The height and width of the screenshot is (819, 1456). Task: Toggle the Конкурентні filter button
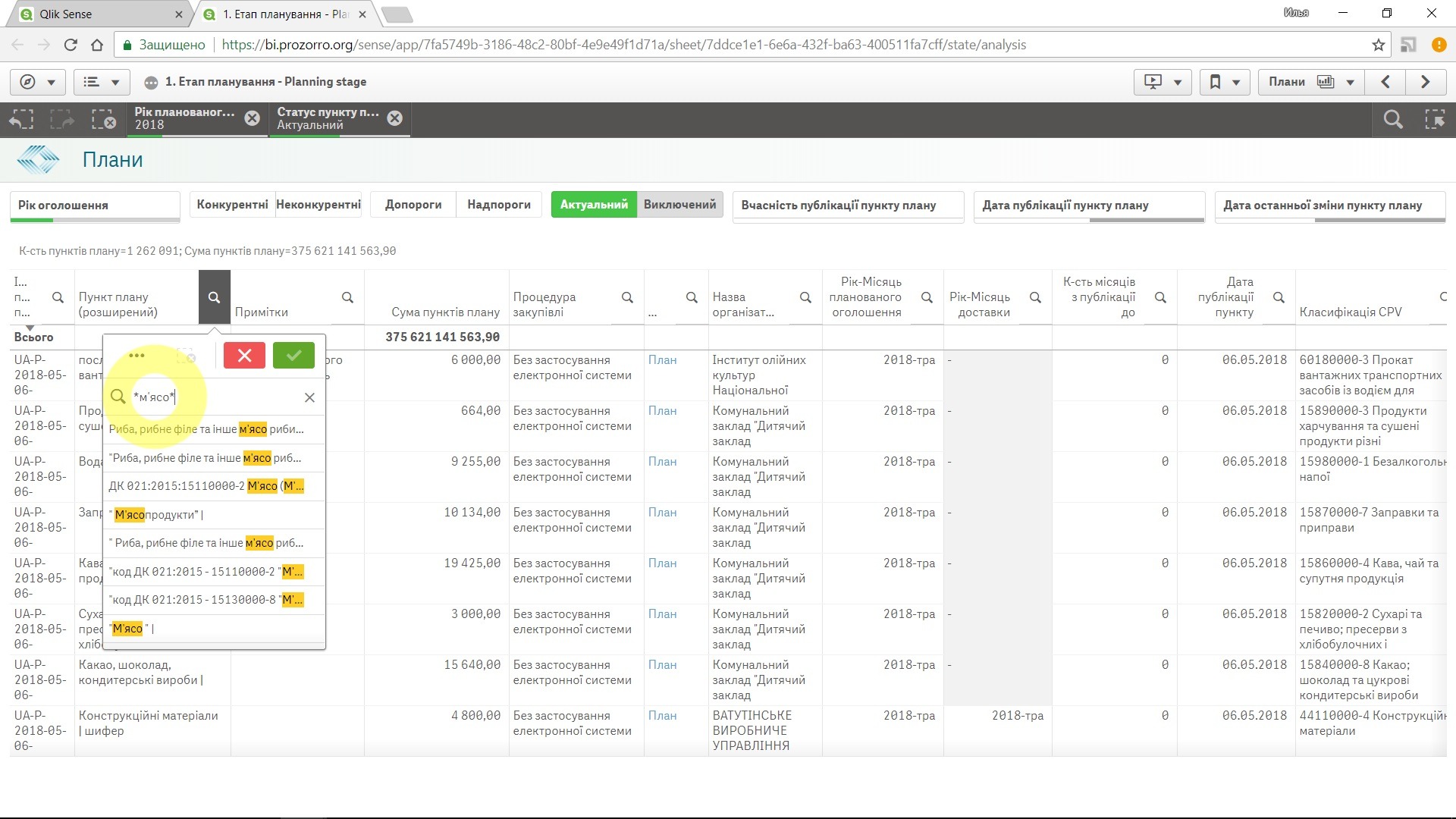tap(232, 205)
